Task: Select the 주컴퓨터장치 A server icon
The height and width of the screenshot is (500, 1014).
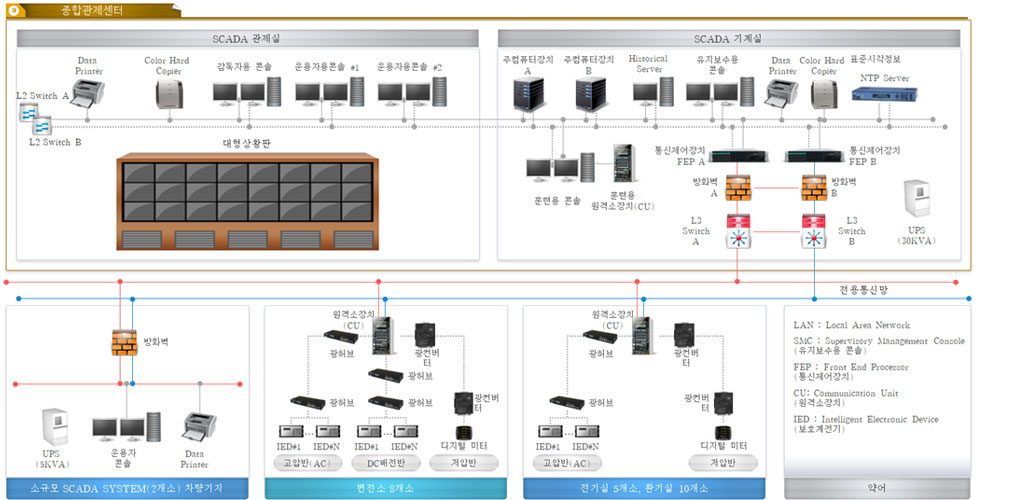Action: coord(526,93)
